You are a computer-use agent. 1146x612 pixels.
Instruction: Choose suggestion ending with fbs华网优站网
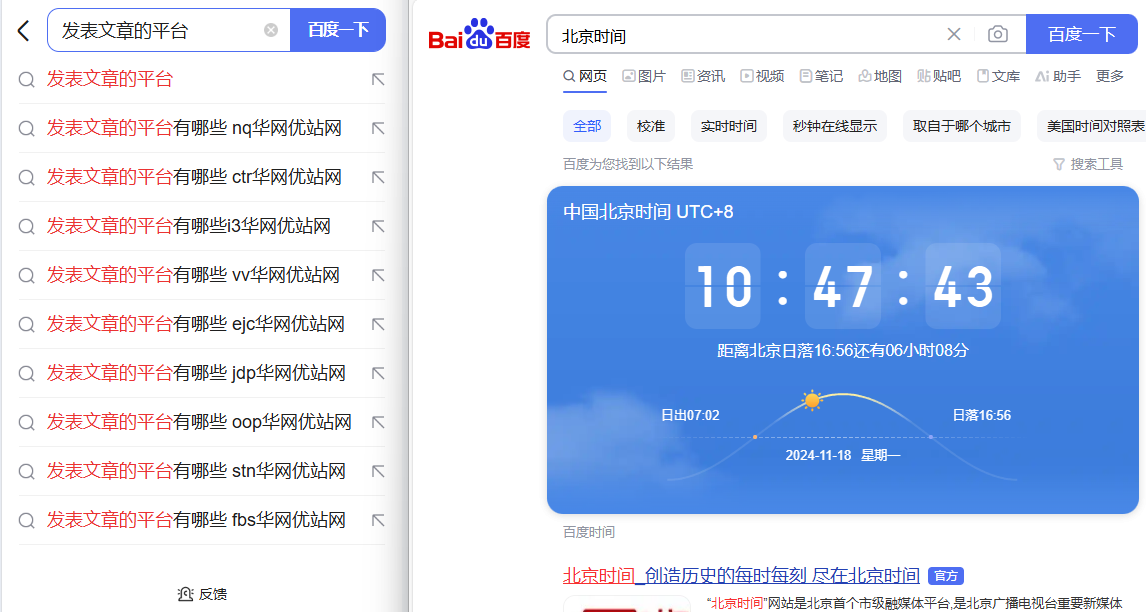point(196,520)
